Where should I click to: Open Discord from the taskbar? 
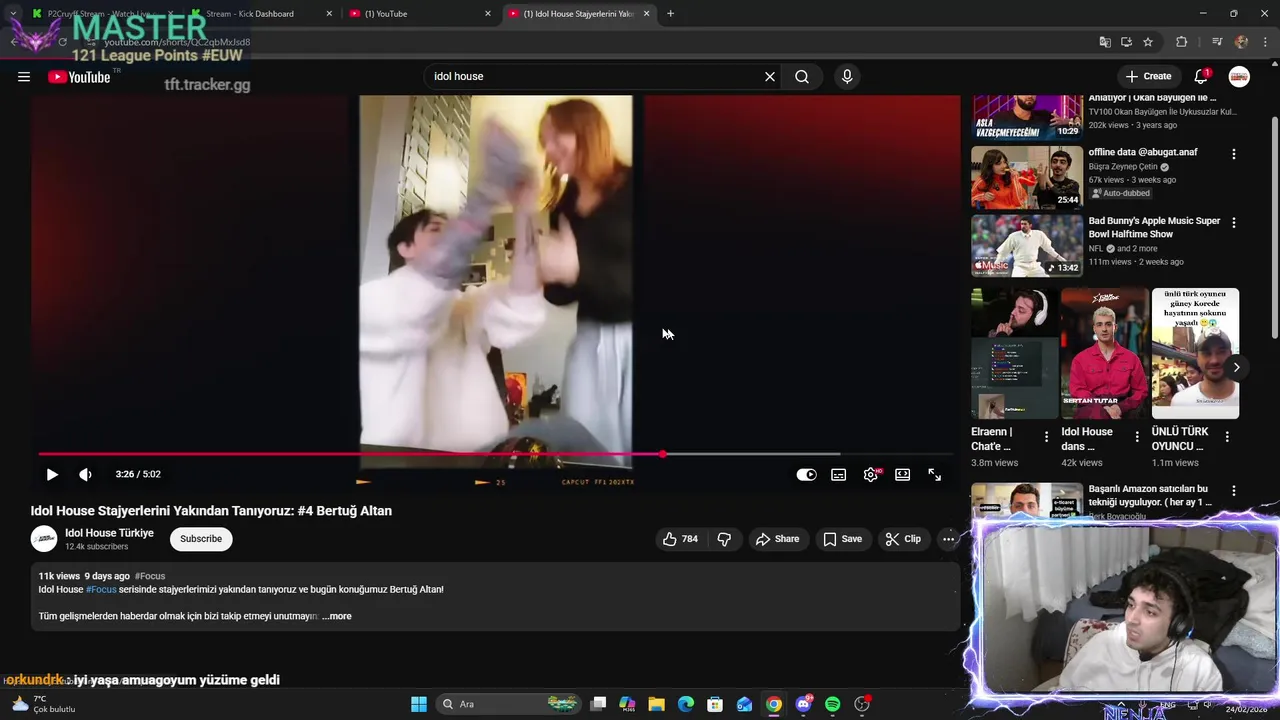pyautogui.click(x=803, y=704)
